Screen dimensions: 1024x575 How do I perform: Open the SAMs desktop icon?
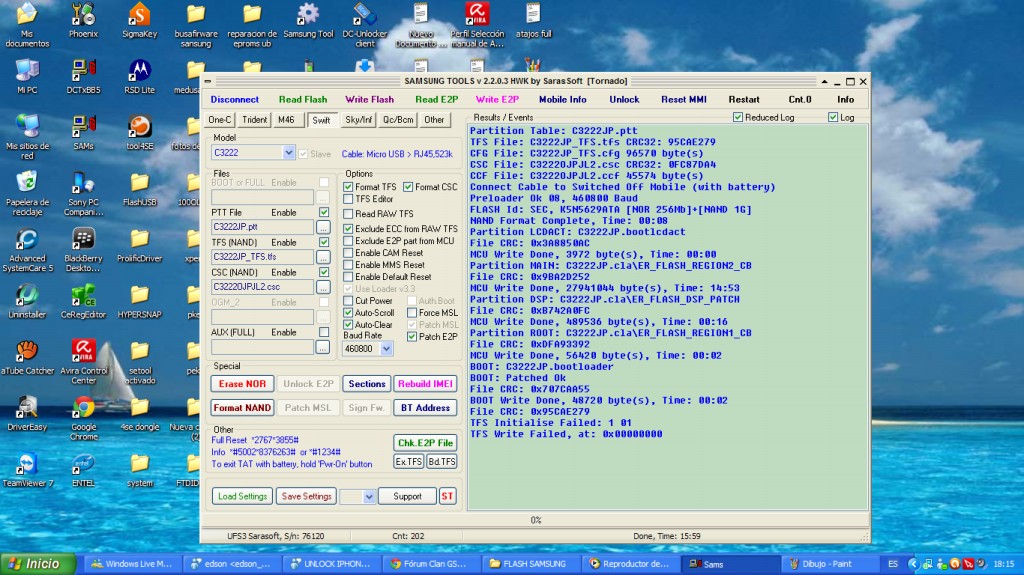point(84,133)
